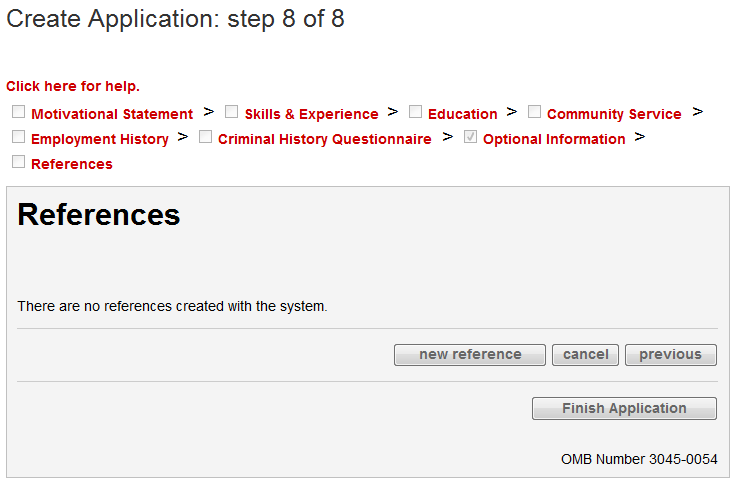Click the cancel button
Image resolution: width=739 pixels, height=487 pixels.
pyautogui.click(x=586, y=355)
